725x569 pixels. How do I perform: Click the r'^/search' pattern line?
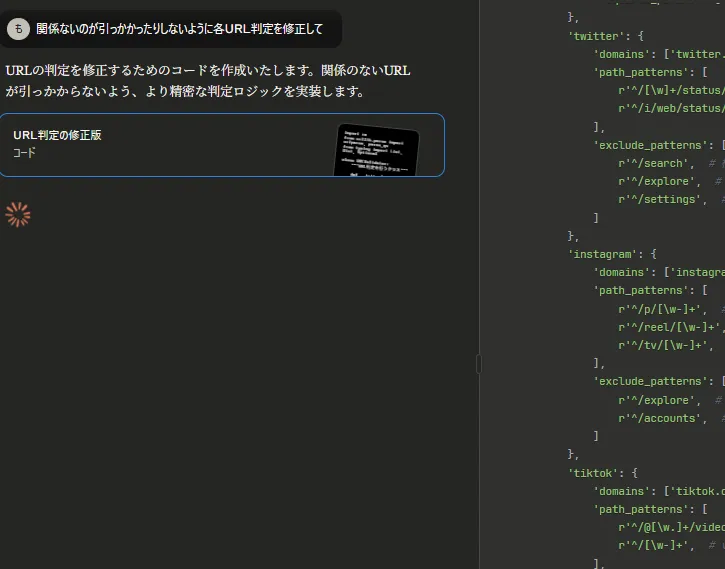point(654,163)
